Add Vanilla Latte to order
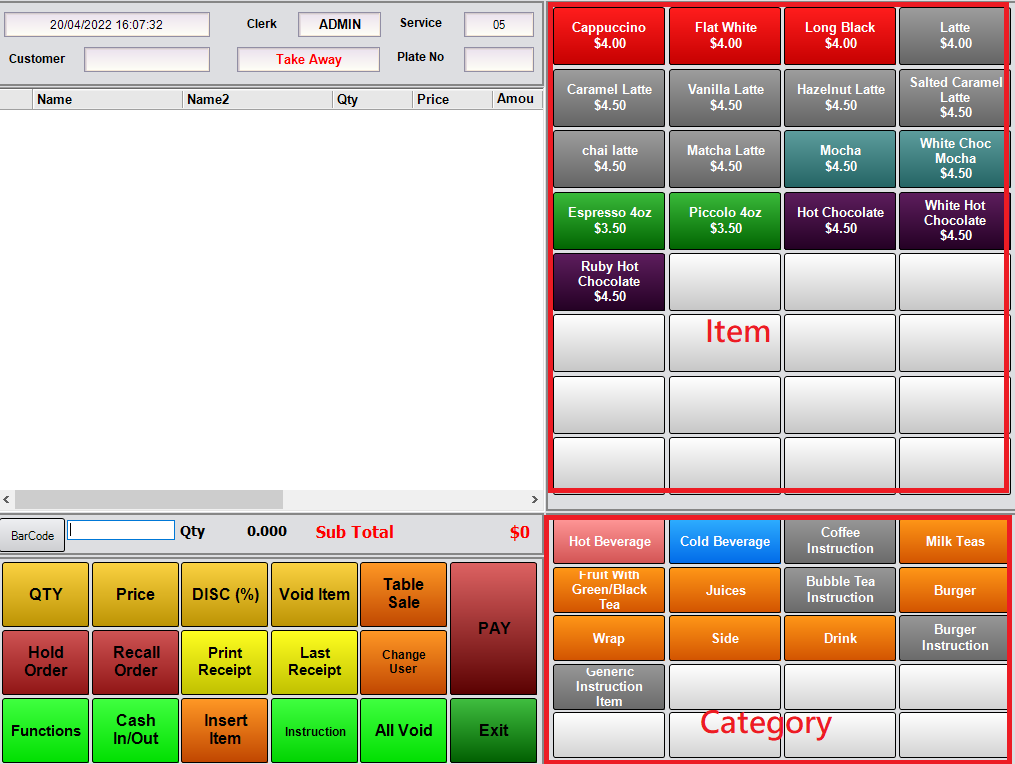Screen dimensions: 1015x764 click(x=725, y=98)
